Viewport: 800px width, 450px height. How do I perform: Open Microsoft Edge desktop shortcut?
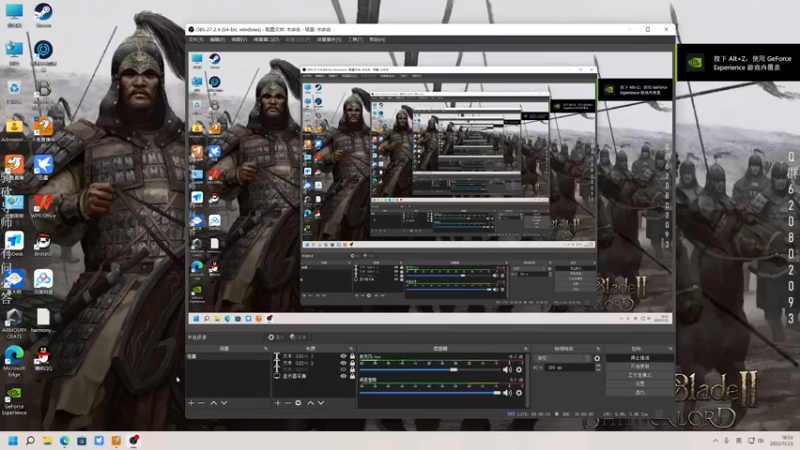[x=14, y=361]
